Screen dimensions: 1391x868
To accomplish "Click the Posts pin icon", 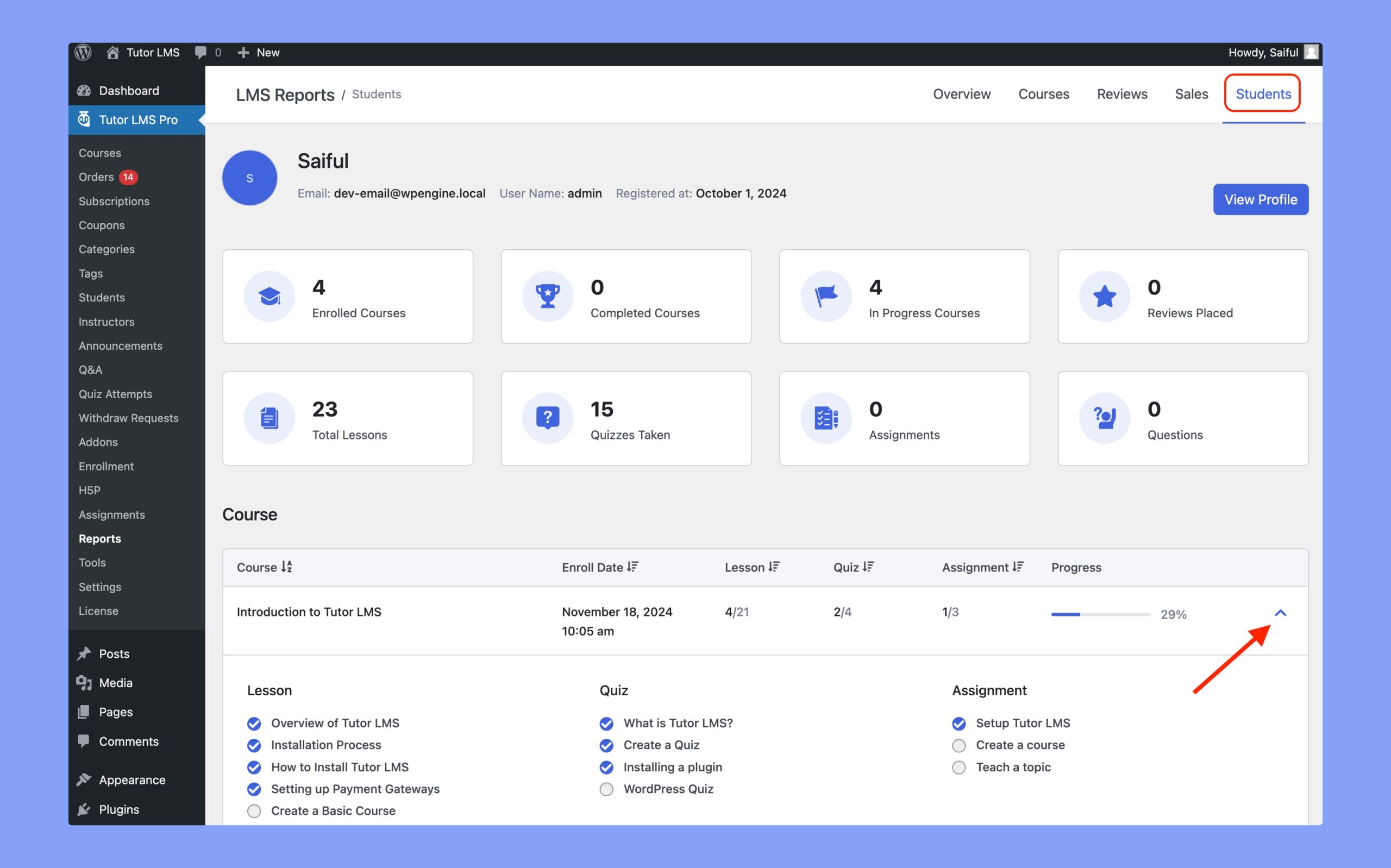I will [x=84, y=653].
